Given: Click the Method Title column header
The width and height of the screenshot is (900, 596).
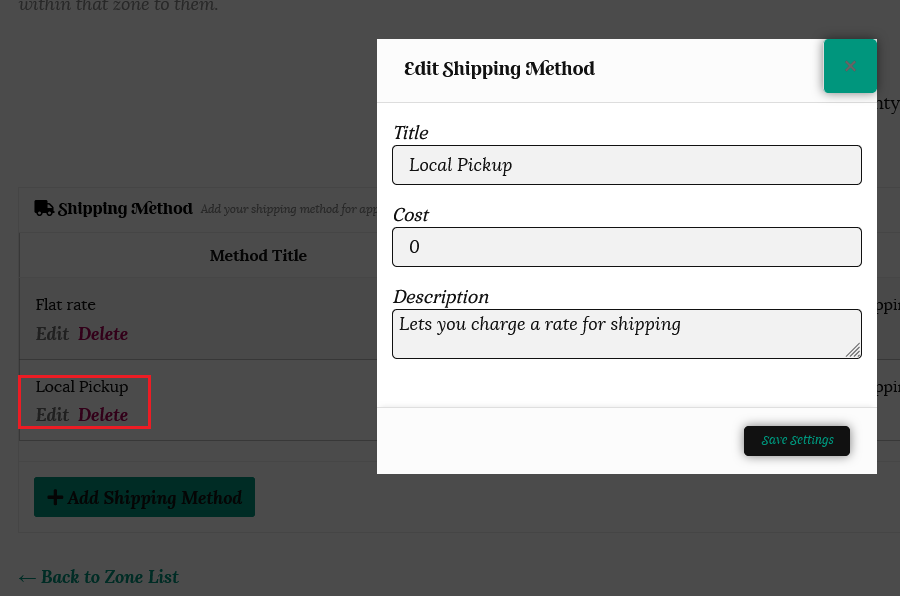Looking at the screenshot, I should tap(258, 256).
